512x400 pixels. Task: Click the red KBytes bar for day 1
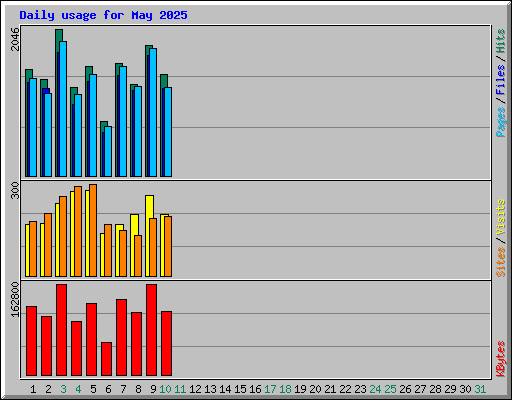pos(31,341)
